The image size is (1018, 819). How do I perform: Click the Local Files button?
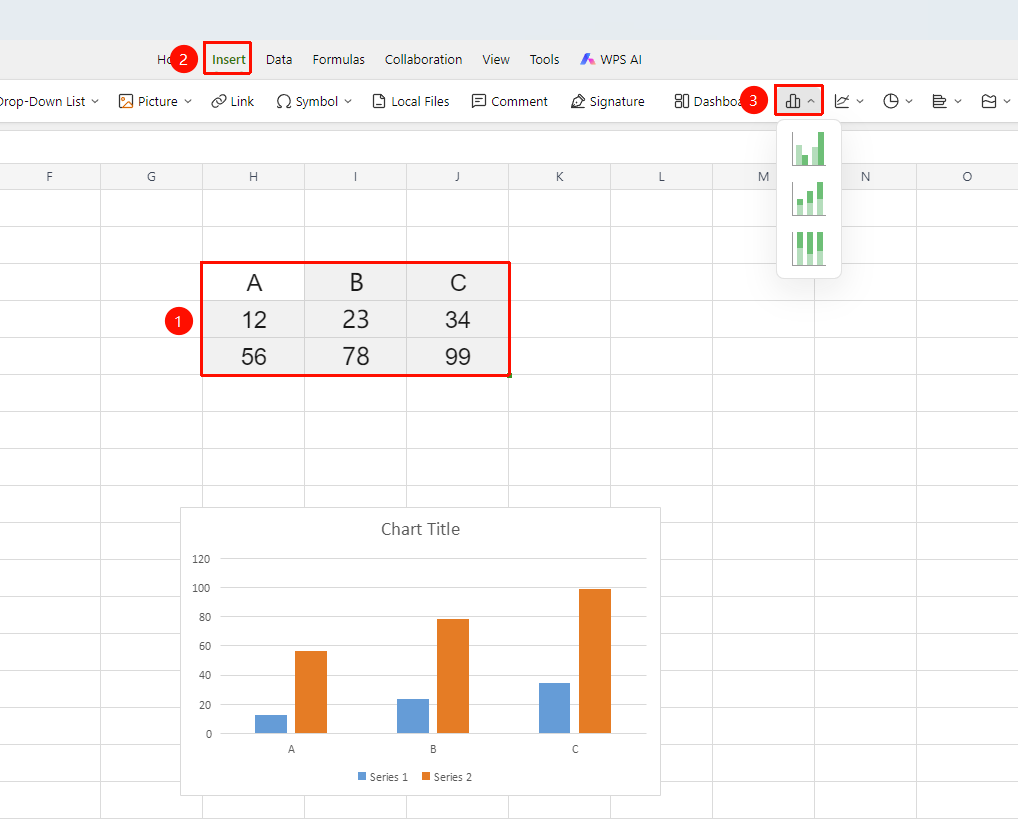(410, 101)
